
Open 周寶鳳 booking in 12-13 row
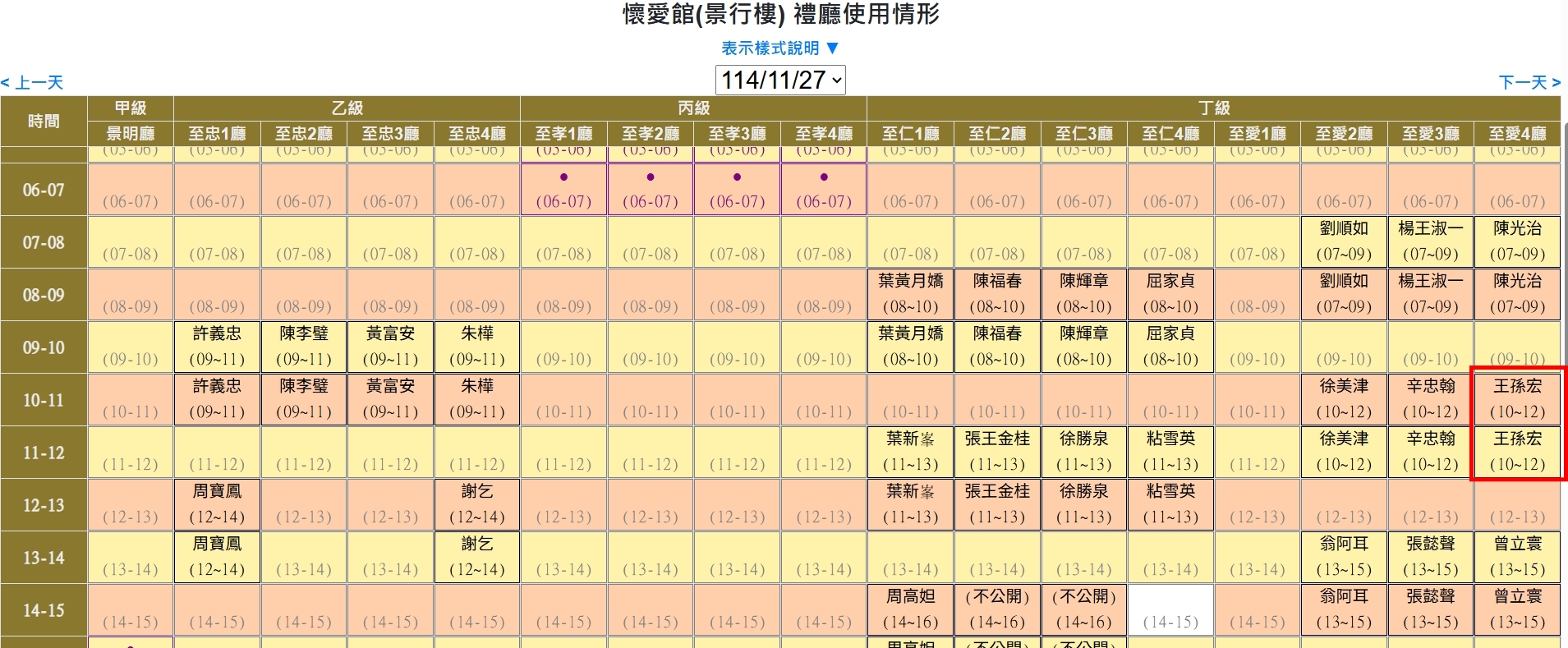pos(217,504)
